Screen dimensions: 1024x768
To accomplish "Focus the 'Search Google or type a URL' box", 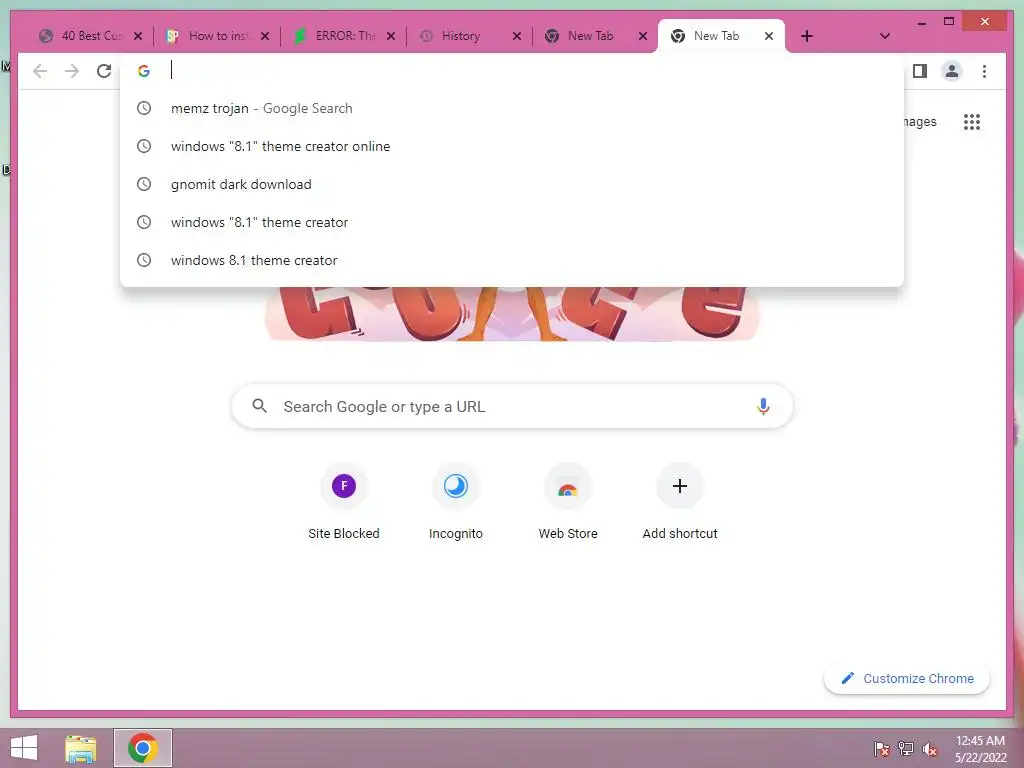I will (x=512, y=406).
